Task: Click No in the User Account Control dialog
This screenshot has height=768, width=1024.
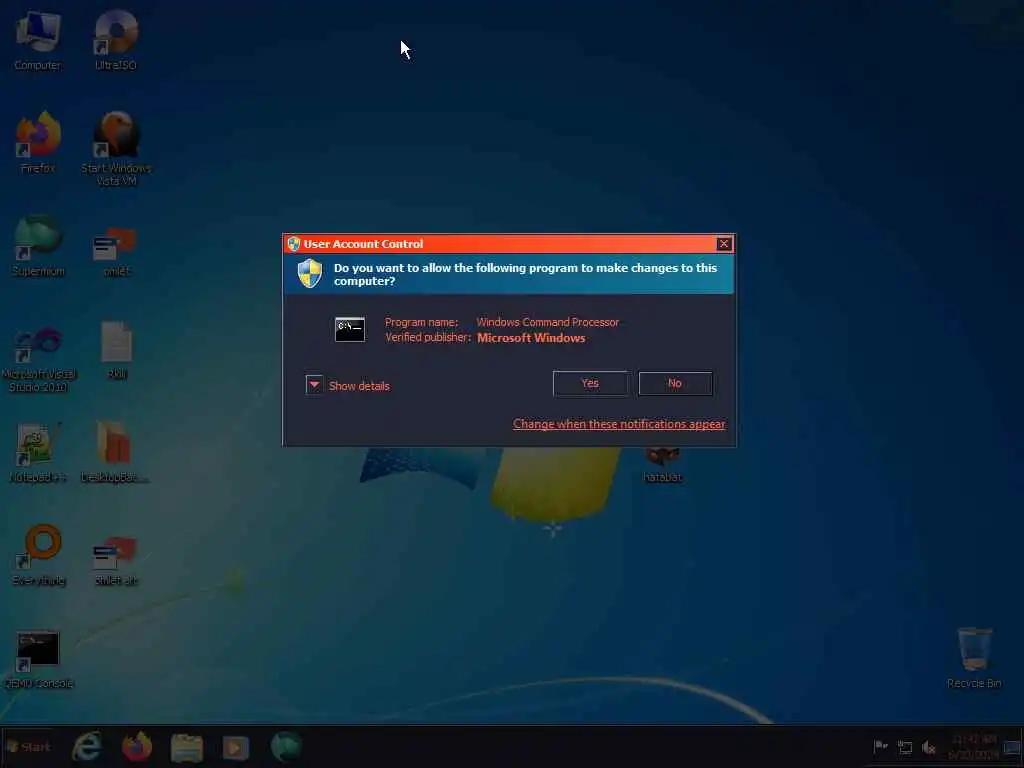Action: [x=675, y=383]
